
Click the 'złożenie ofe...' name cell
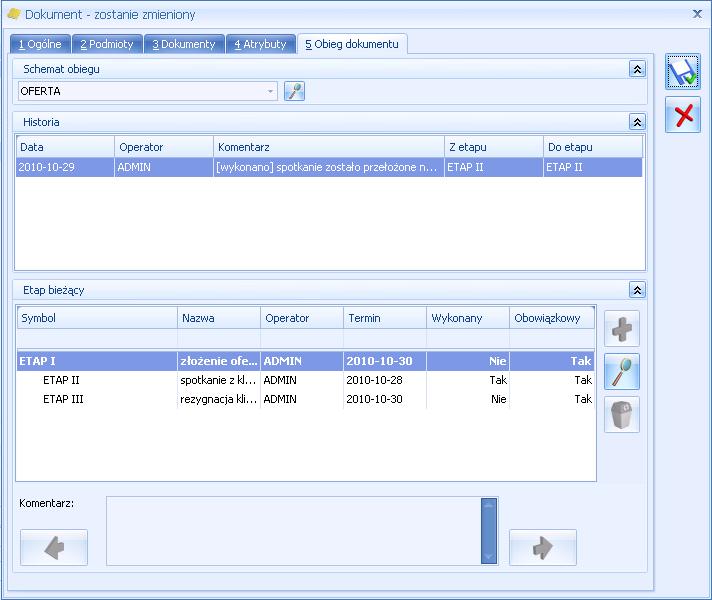tap(219, 361)
